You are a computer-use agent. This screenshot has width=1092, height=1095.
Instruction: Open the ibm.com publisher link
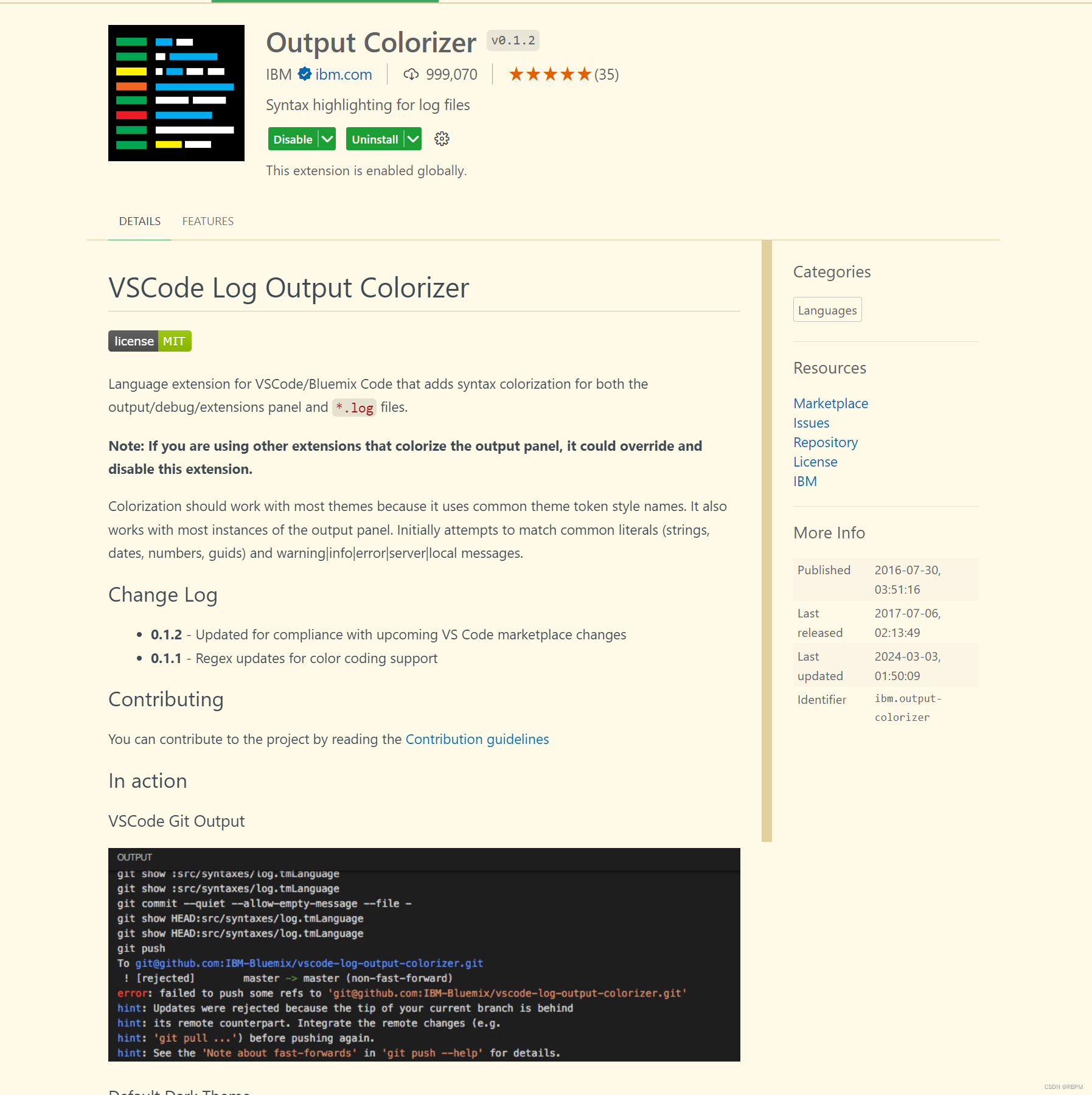click(344, 74)
